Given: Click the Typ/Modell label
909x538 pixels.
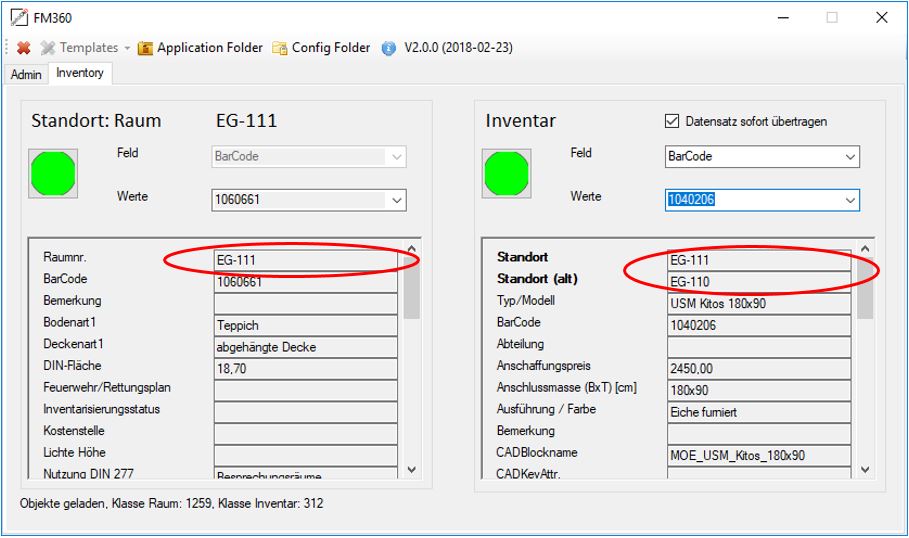Looking at the screenshot, I should (x=526, y=300).
